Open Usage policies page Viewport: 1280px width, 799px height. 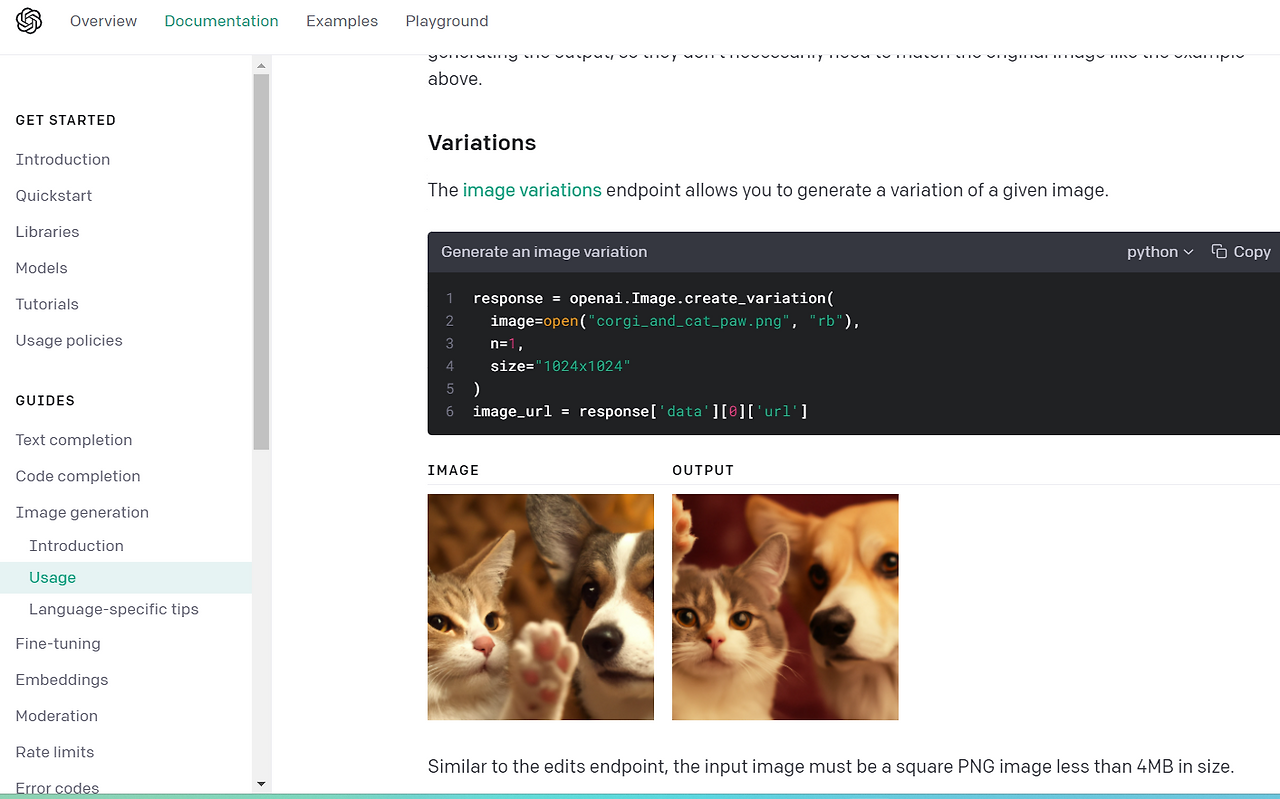(x=69, y=341)
